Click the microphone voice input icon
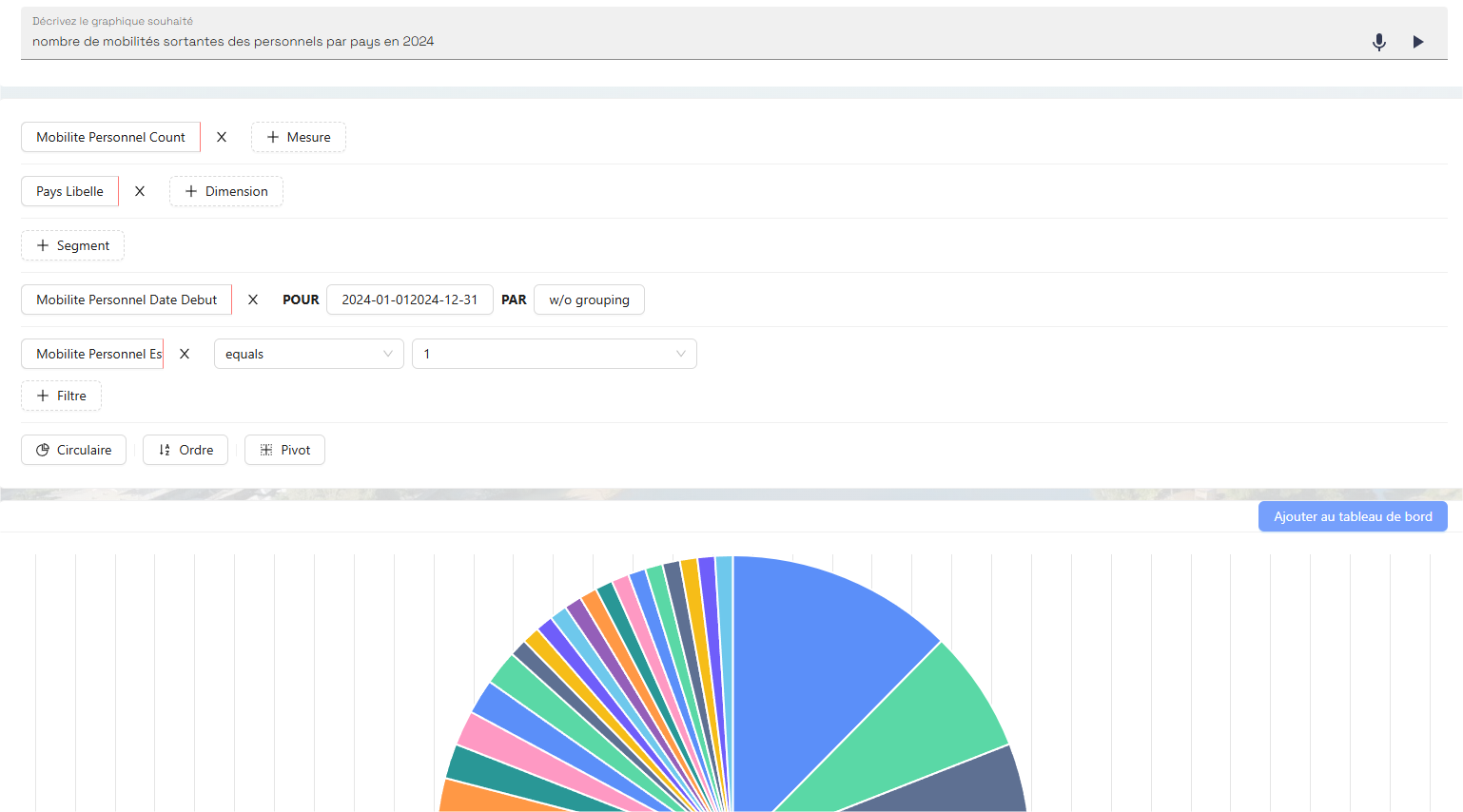 pos(1378,42)
